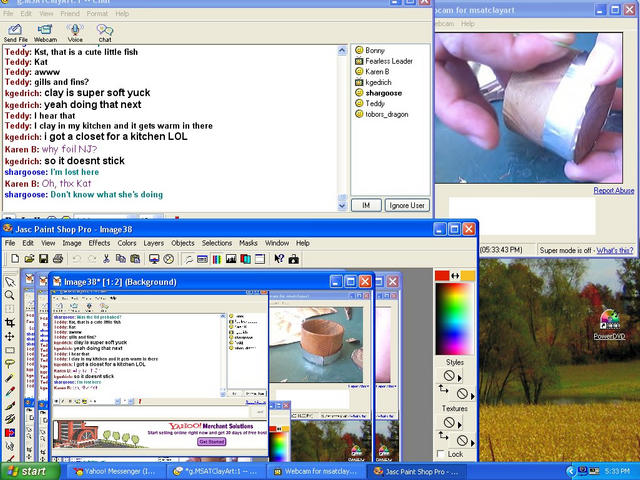
Task: Select user kgedrich in chat list
Action: click(373, 82)
